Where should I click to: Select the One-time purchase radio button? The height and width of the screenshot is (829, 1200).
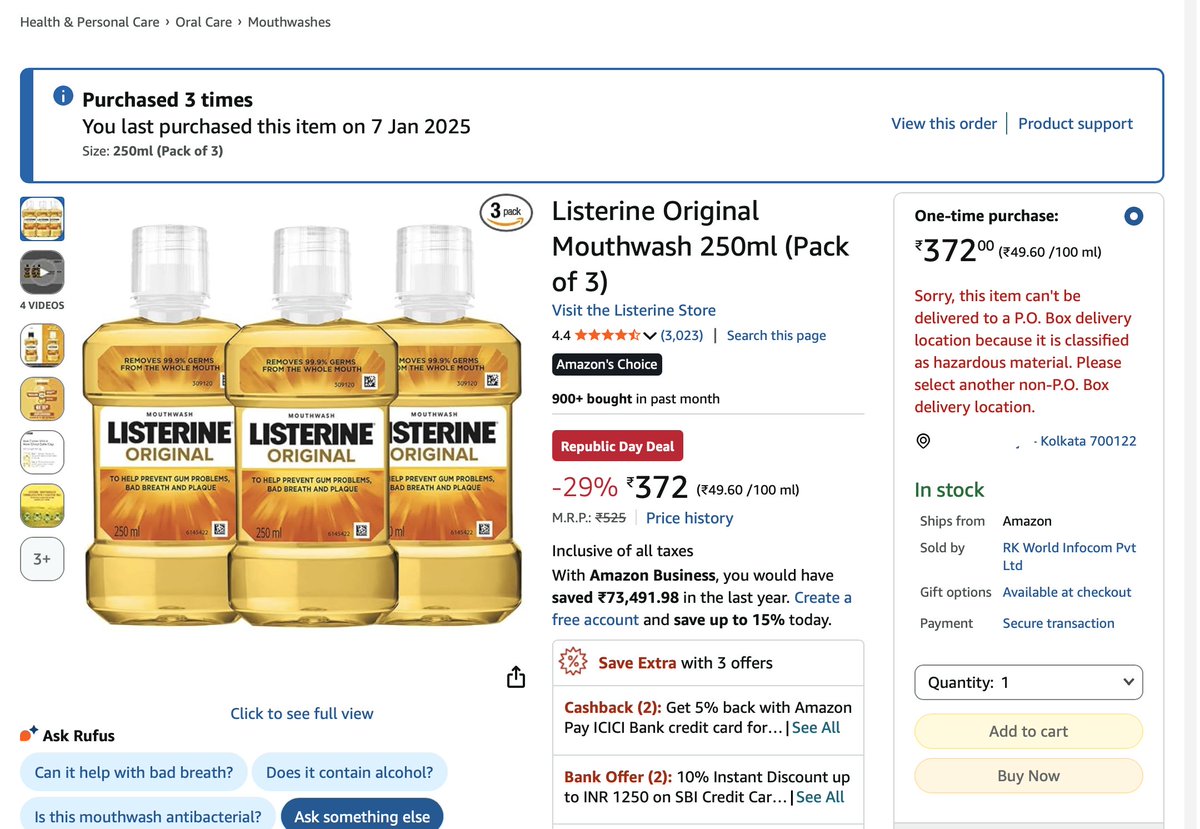(1133, 216)
